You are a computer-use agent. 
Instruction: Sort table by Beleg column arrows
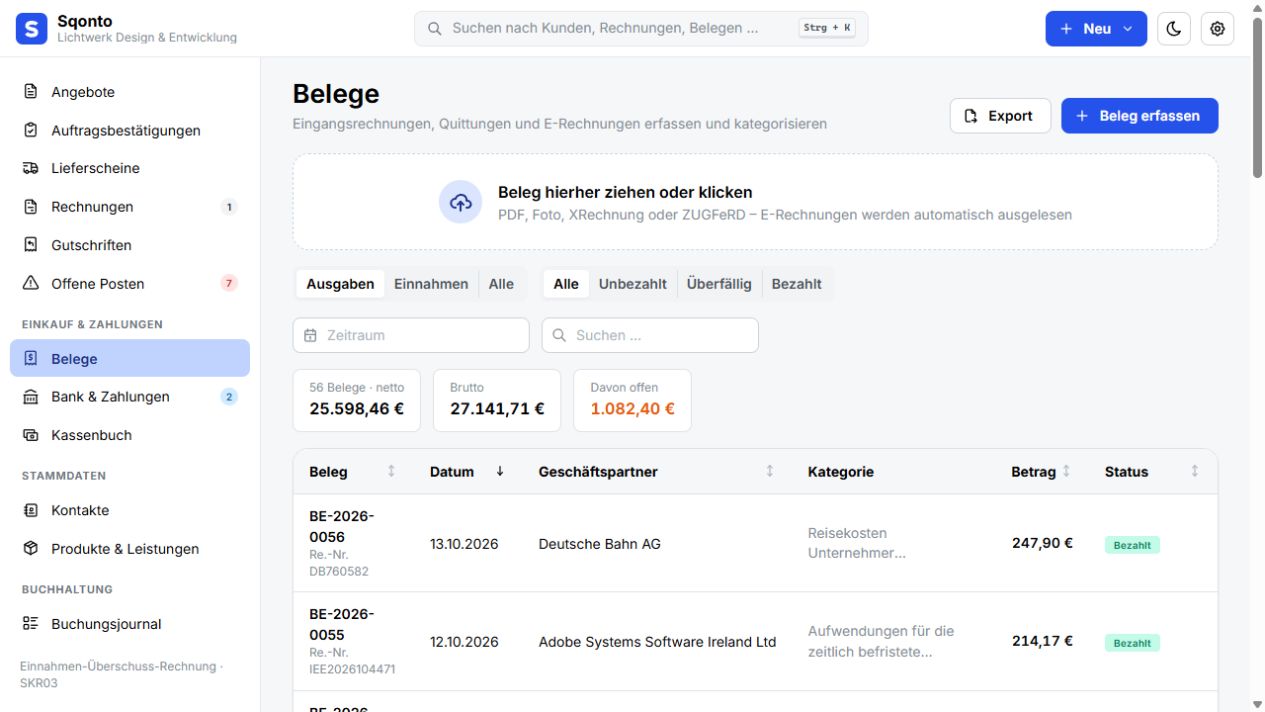tap(391, 471)
